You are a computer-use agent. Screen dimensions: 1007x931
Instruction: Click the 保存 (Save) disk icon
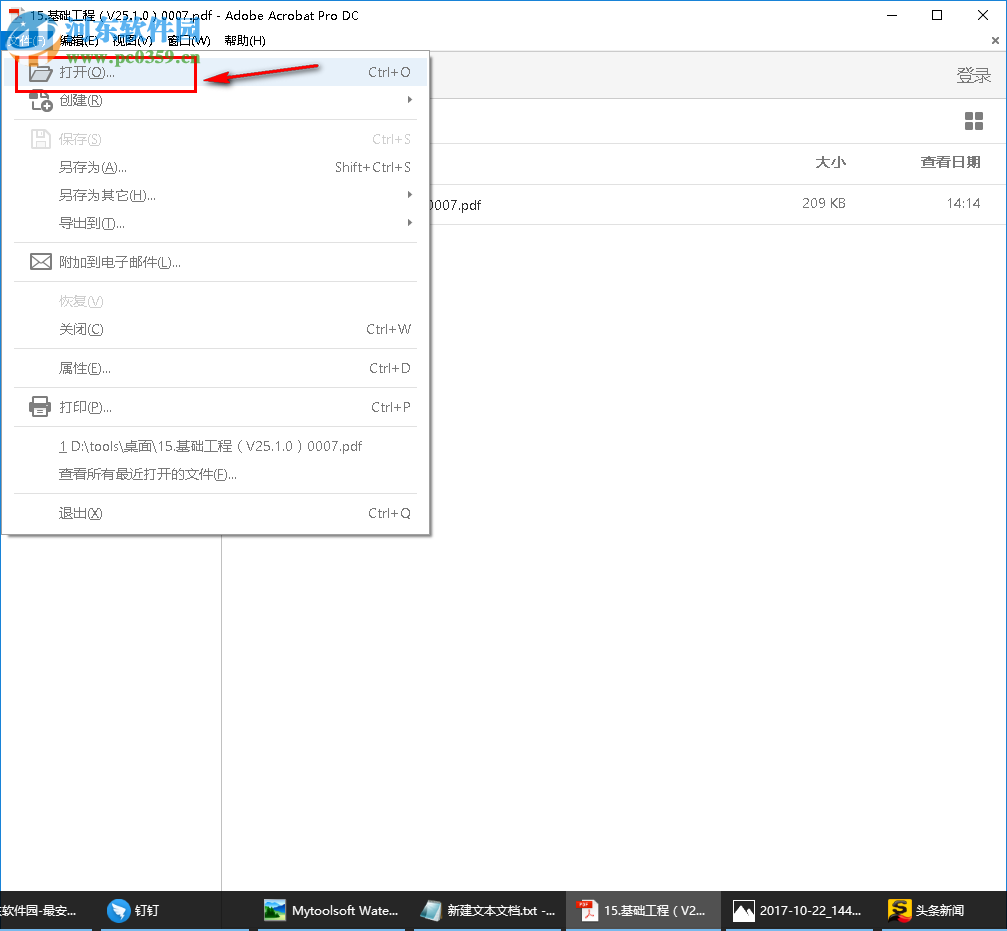(x=40, y=138)
